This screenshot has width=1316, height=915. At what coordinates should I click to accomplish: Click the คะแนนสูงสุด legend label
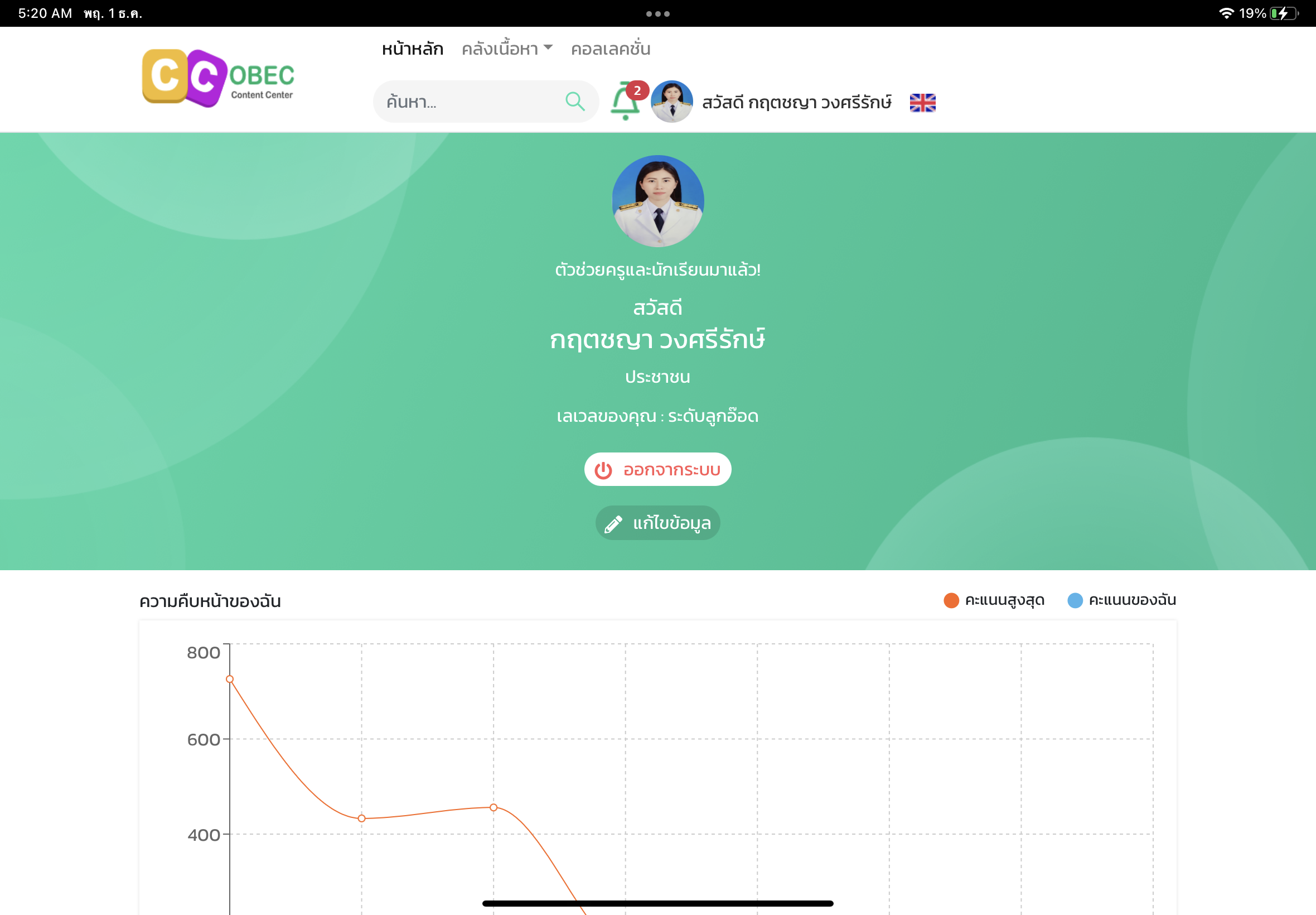click(x=1005, y=600)
